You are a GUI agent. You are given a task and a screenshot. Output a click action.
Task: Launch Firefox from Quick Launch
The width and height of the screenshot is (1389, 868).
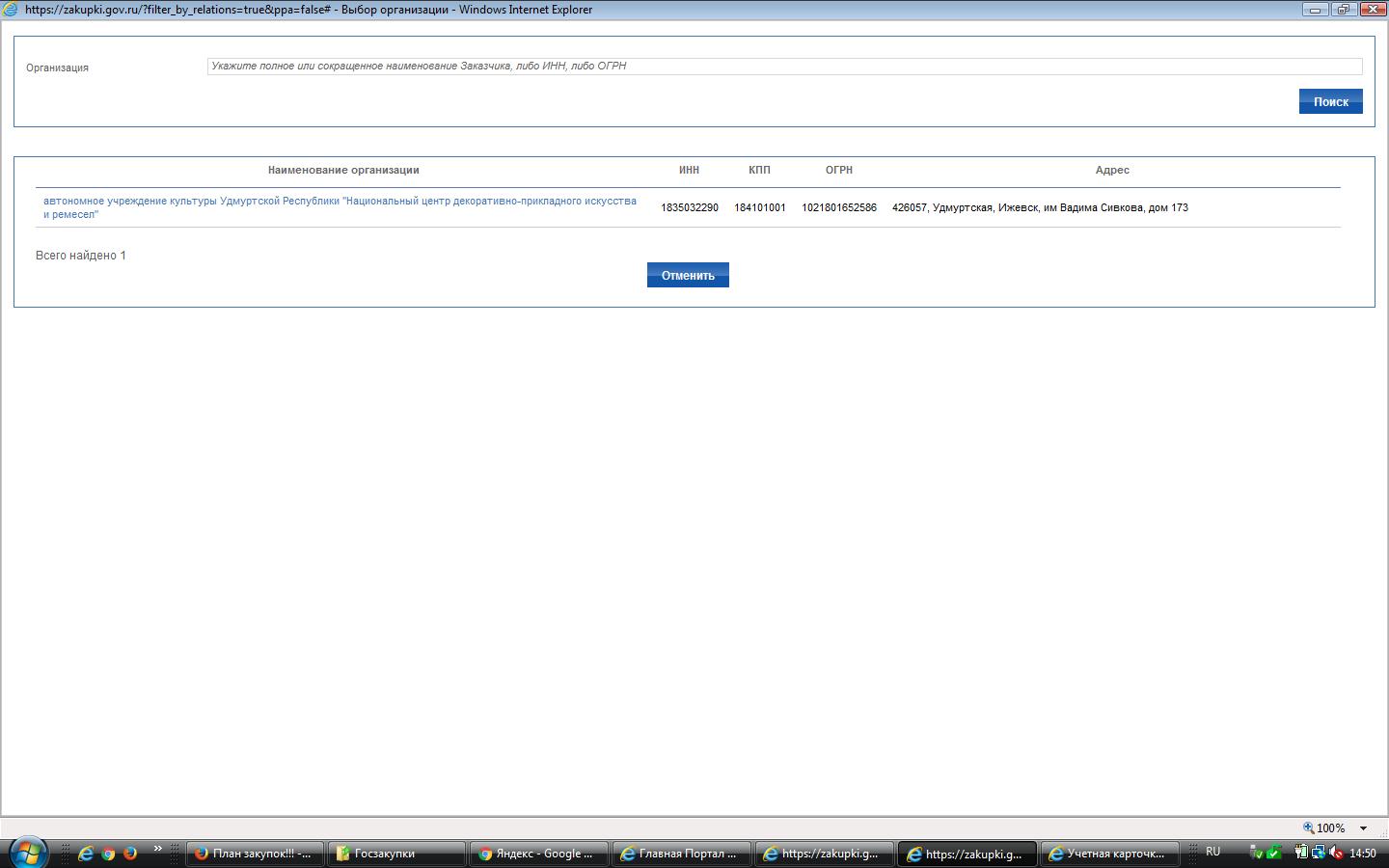129,854
